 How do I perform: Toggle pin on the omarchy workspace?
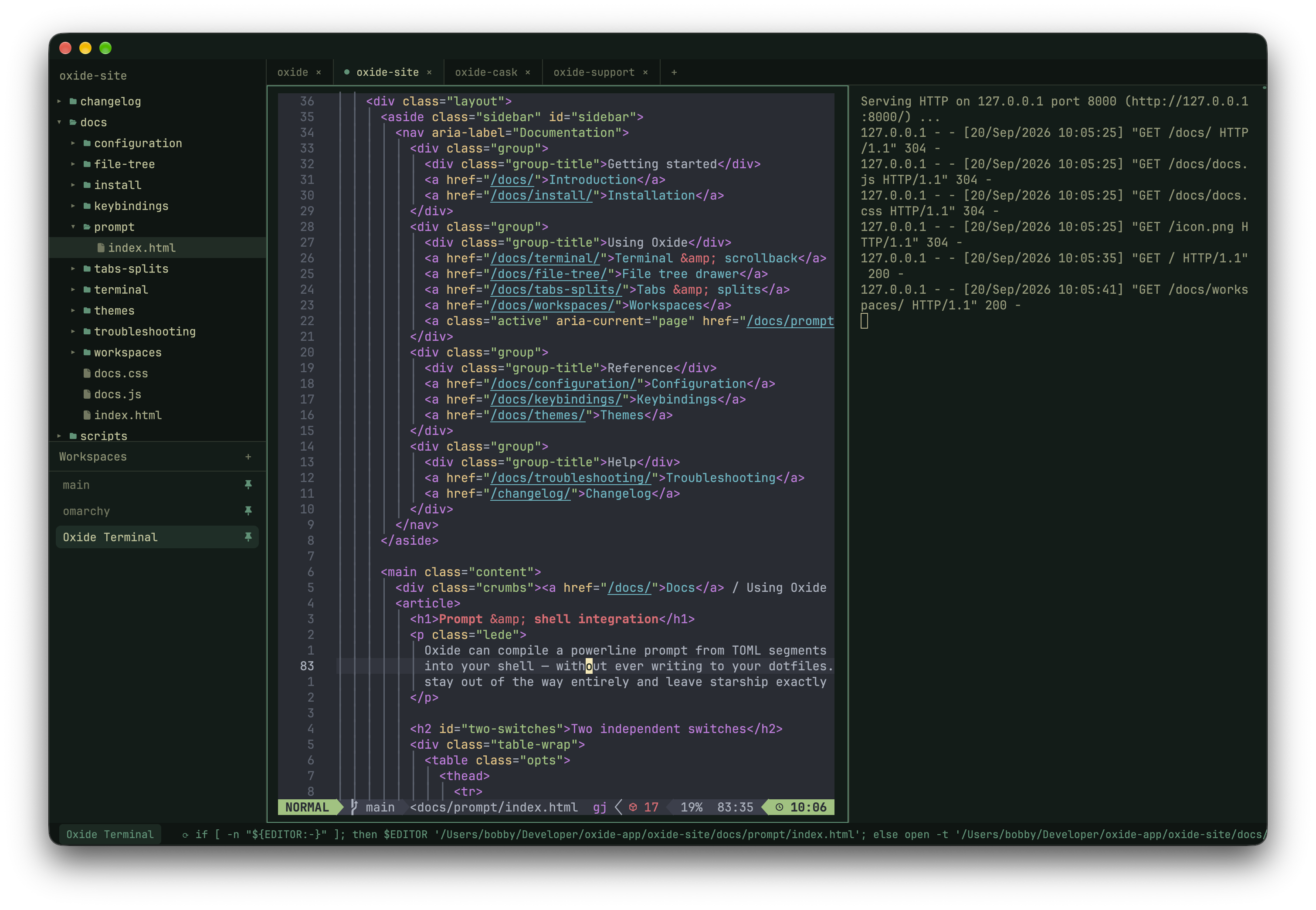tap(248, 511)
